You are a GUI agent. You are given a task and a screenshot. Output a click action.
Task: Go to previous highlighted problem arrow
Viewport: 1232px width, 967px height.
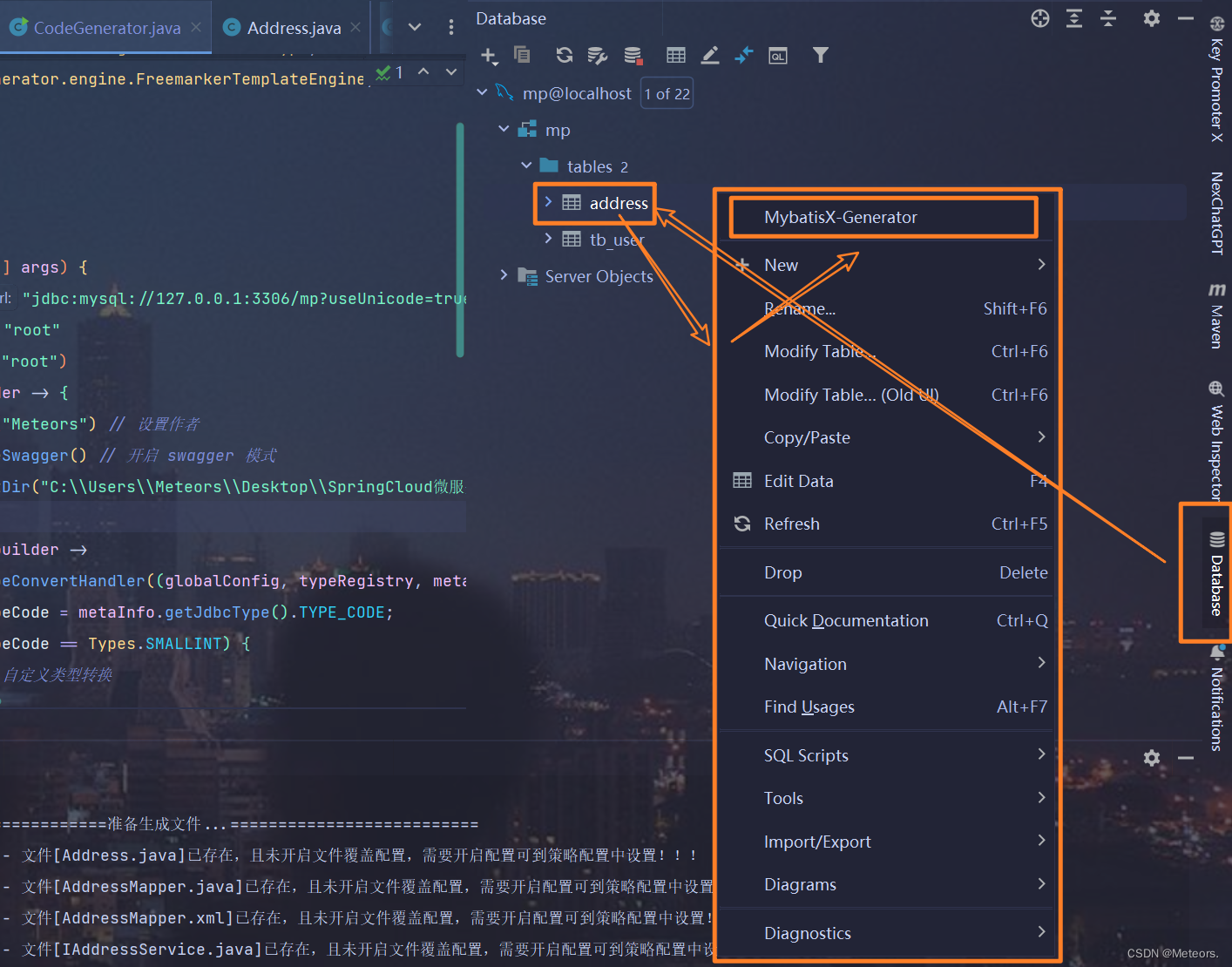coord(423,71)
